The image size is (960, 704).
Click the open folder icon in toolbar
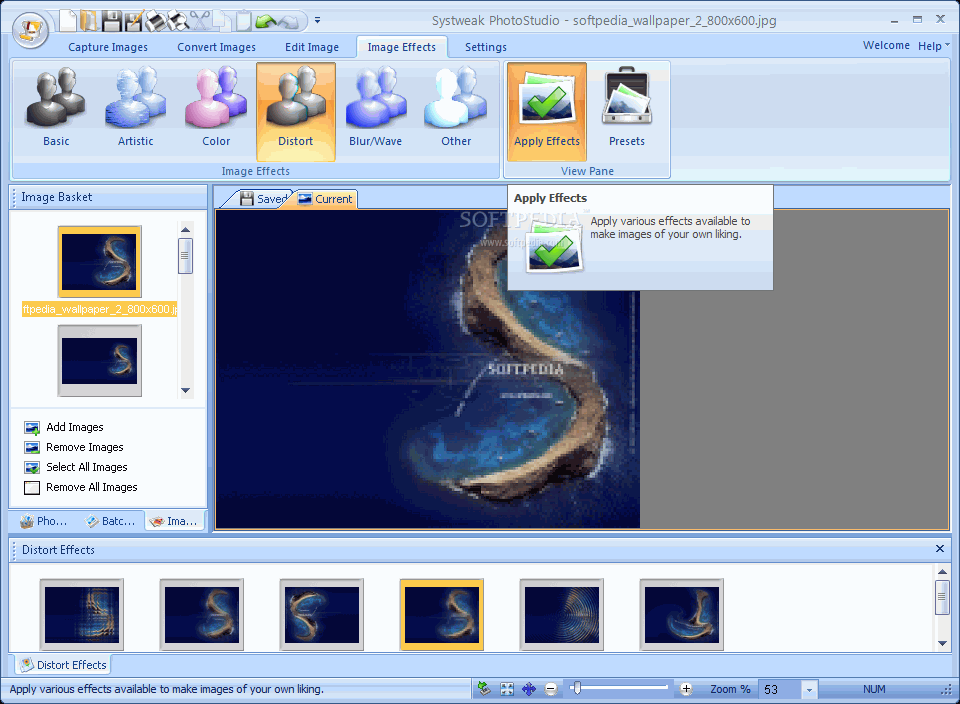pyautogui.click(x=89, y=20)
